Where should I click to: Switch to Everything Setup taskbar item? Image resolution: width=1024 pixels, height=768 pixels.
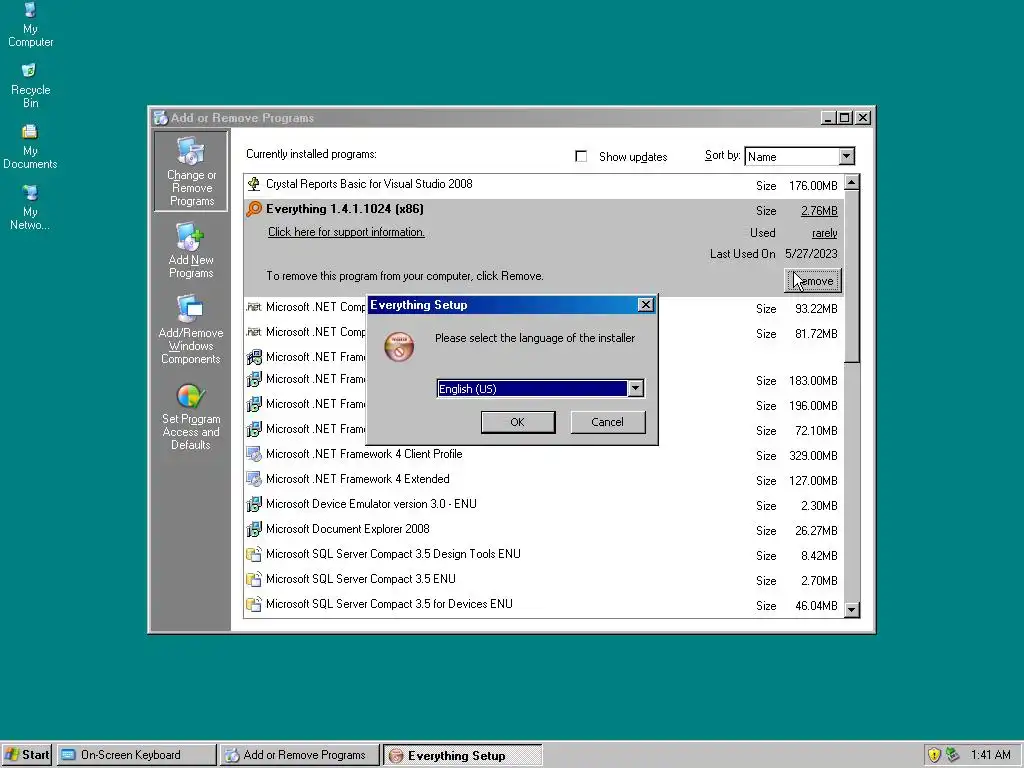click(x=463, y=755)
